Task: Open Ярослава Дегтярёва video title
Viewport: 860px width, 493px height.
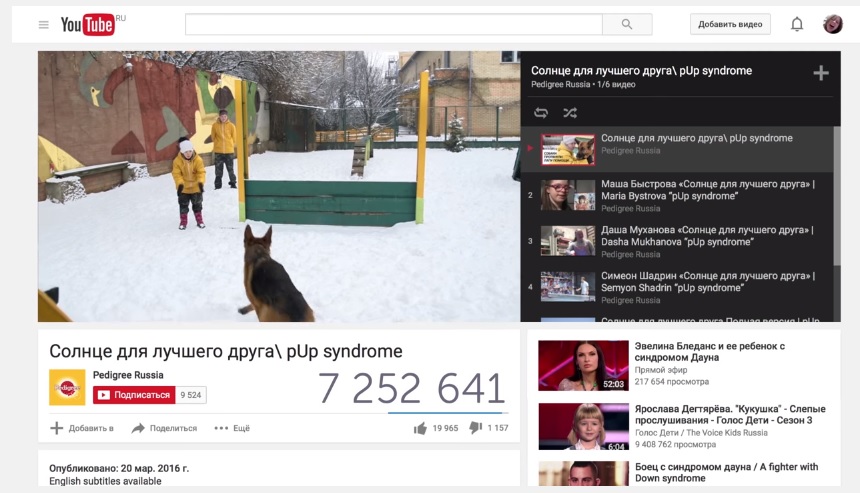Action: pyautogui.click(x=730, y=415)
